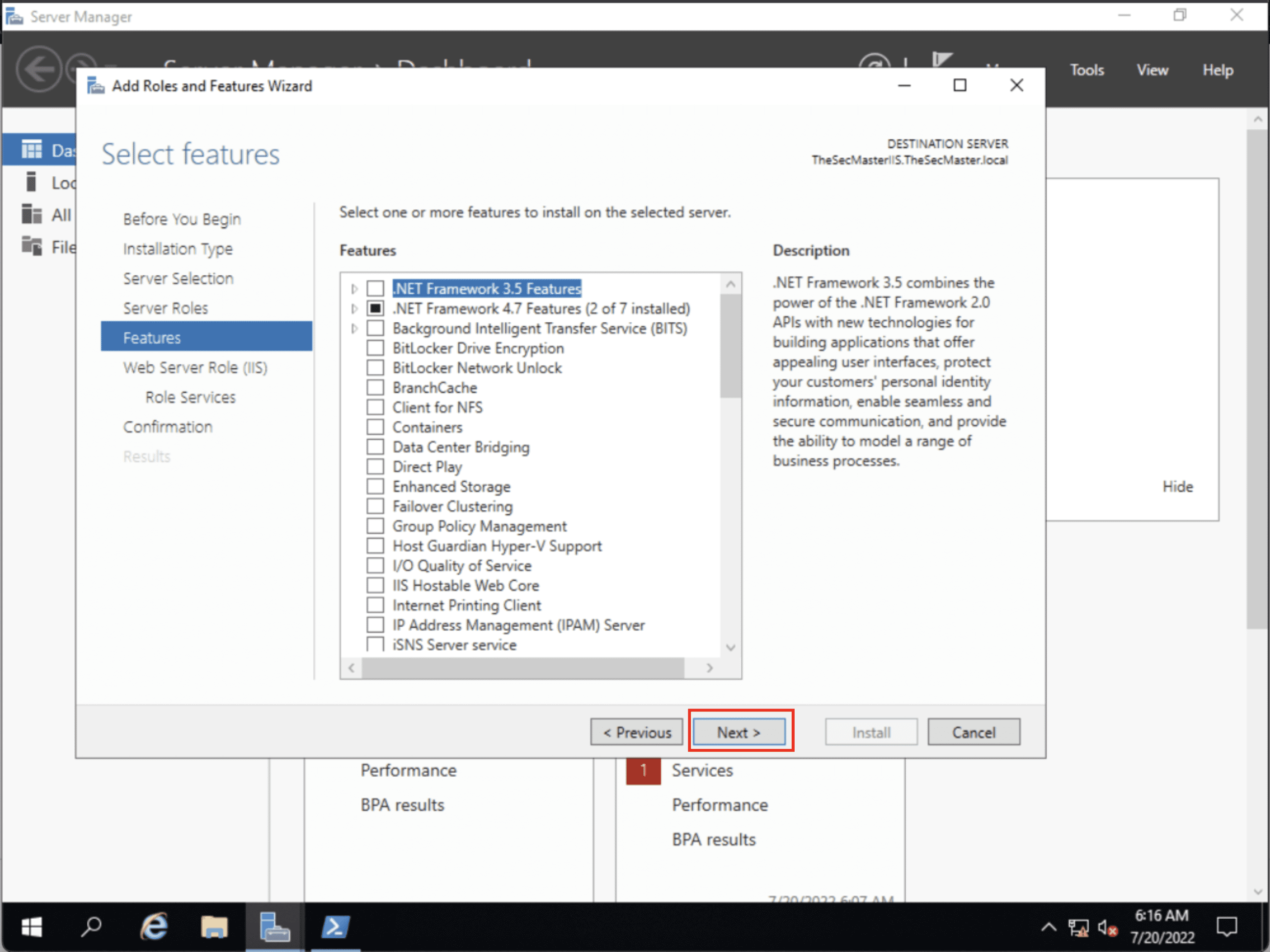Click the Server Manager dashboard icon
This screenshot has height=952, width=1270.
tap(30, 147)
